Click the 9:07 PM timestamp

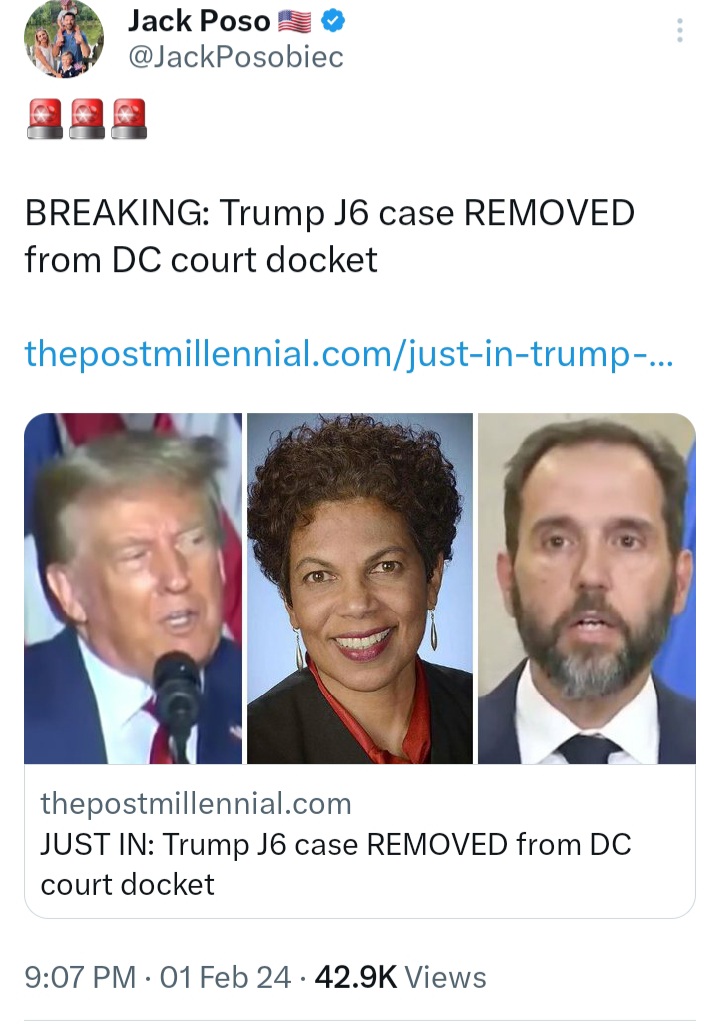click(80, 977)
